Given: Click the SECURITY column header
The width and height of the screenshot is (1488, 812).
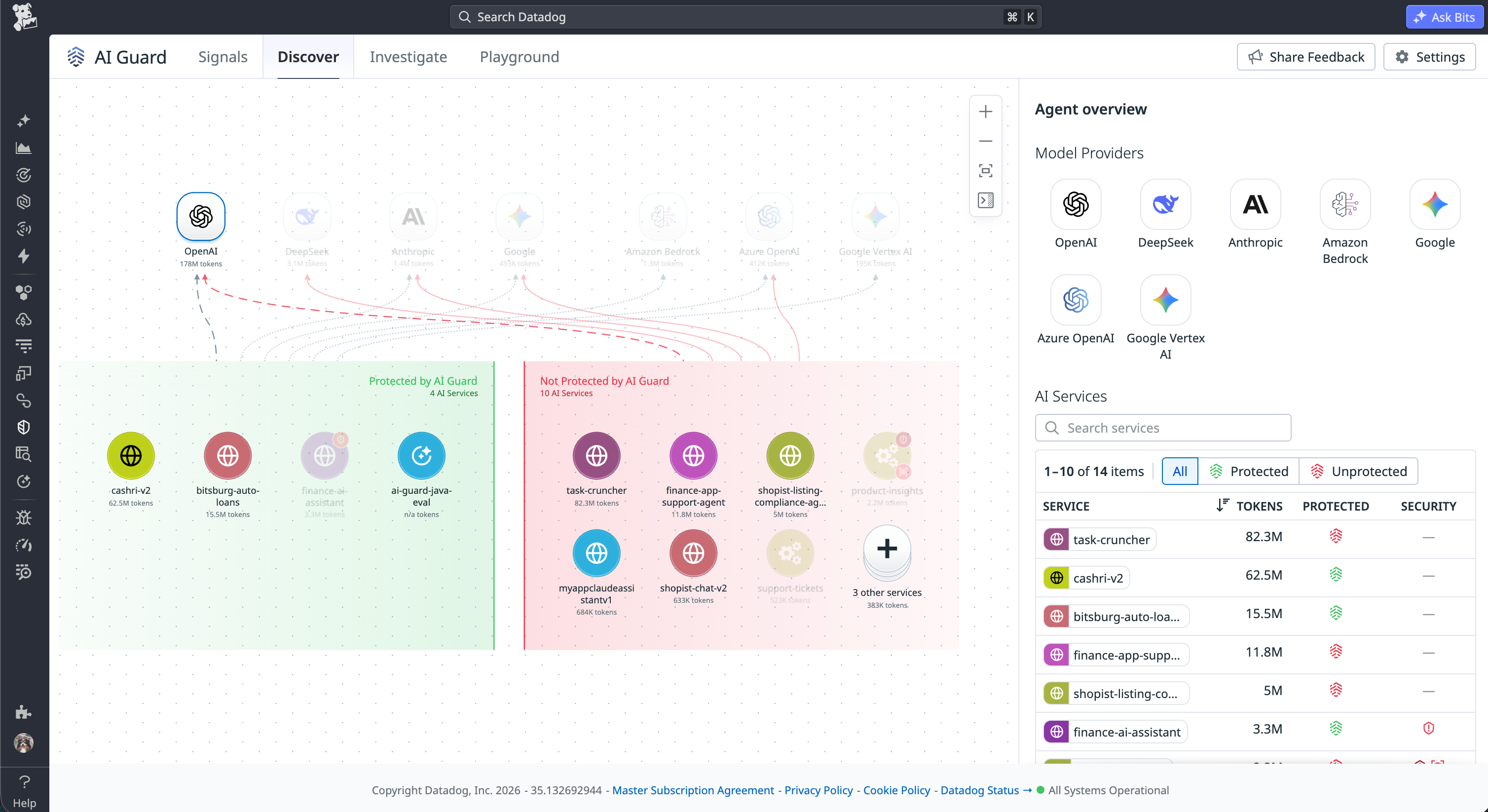Looking at the screenshot, I should 1428,506.
